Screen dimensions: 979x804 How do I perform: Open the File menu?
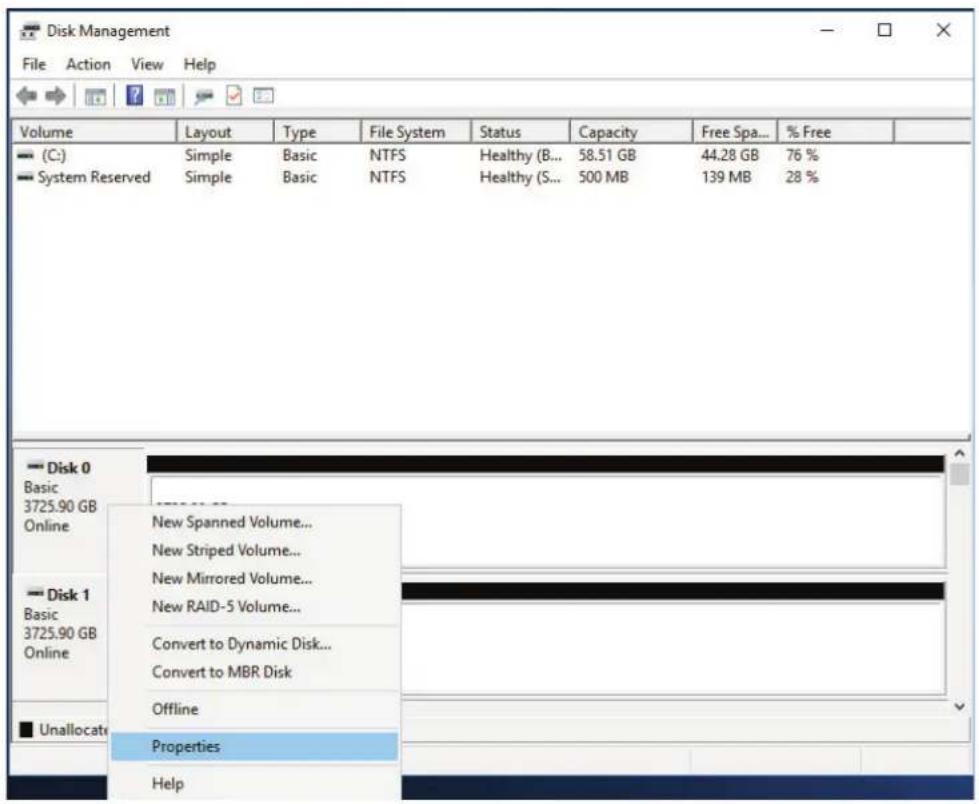pos(34,64)
